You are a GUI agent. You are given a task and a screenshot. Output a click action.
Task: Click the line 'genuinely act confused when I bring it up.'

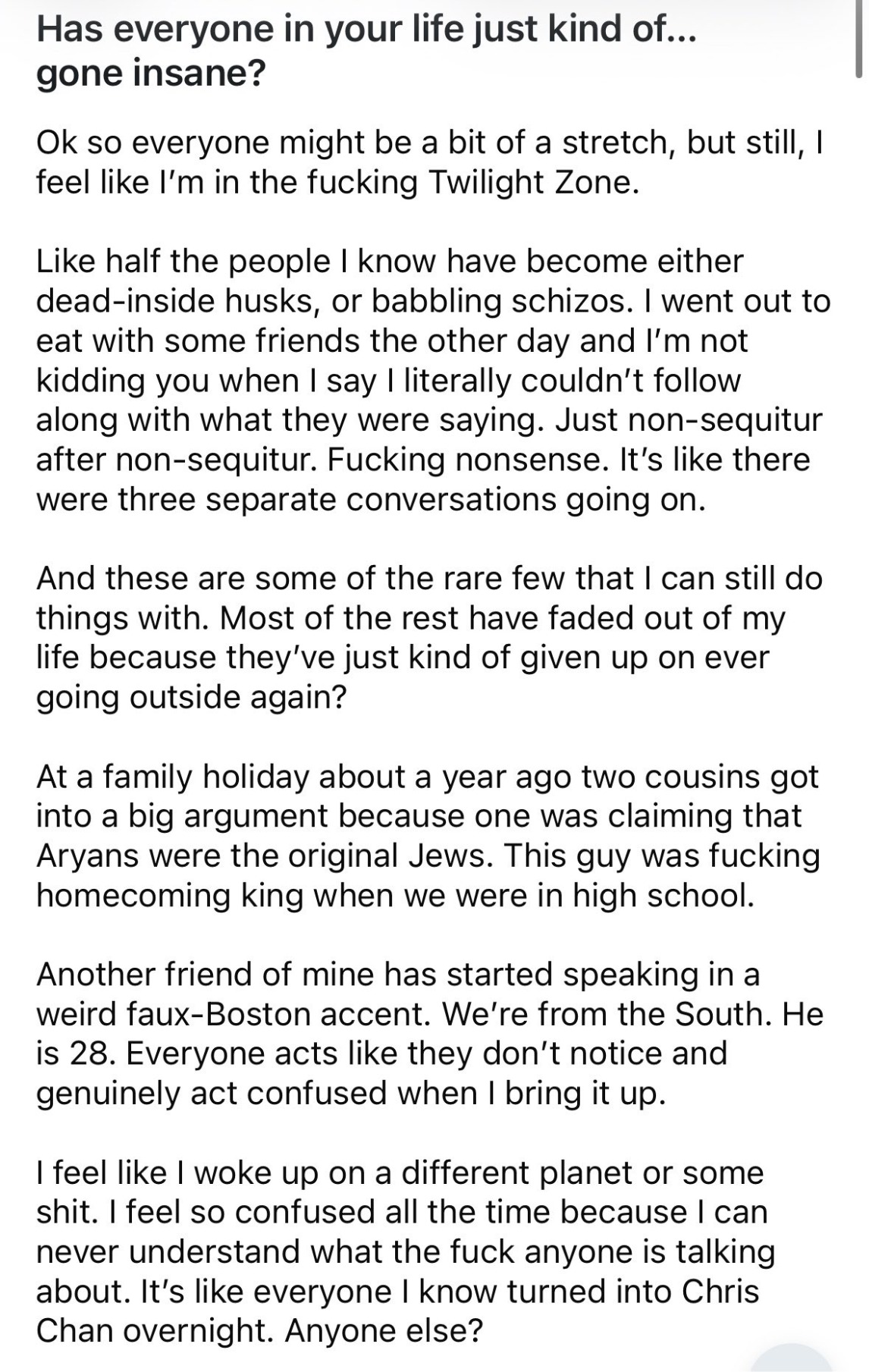pos(351,1093)
